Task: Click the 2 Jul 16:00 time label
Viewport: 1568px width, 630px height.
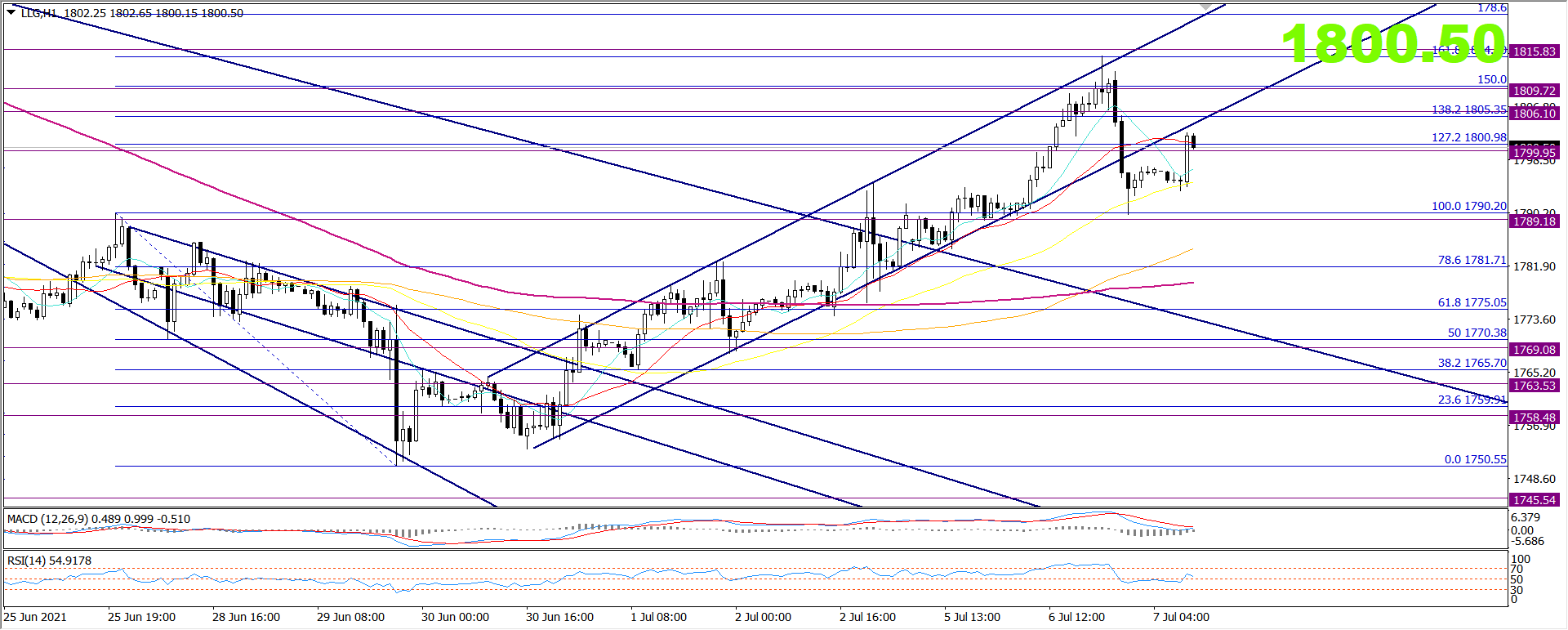Action: [x=867, y=617]
